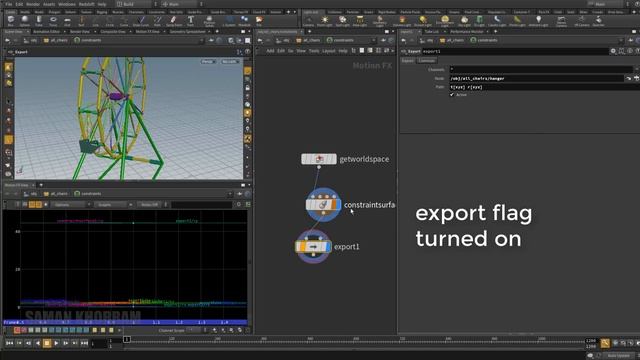Open the Render menu

pyautogui.click(x=33, y=4)
